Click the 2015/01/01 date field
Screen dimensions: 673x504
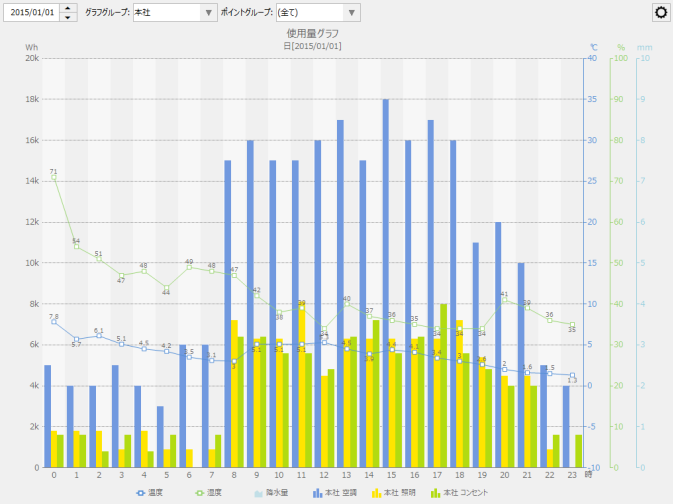pos(31,12)
